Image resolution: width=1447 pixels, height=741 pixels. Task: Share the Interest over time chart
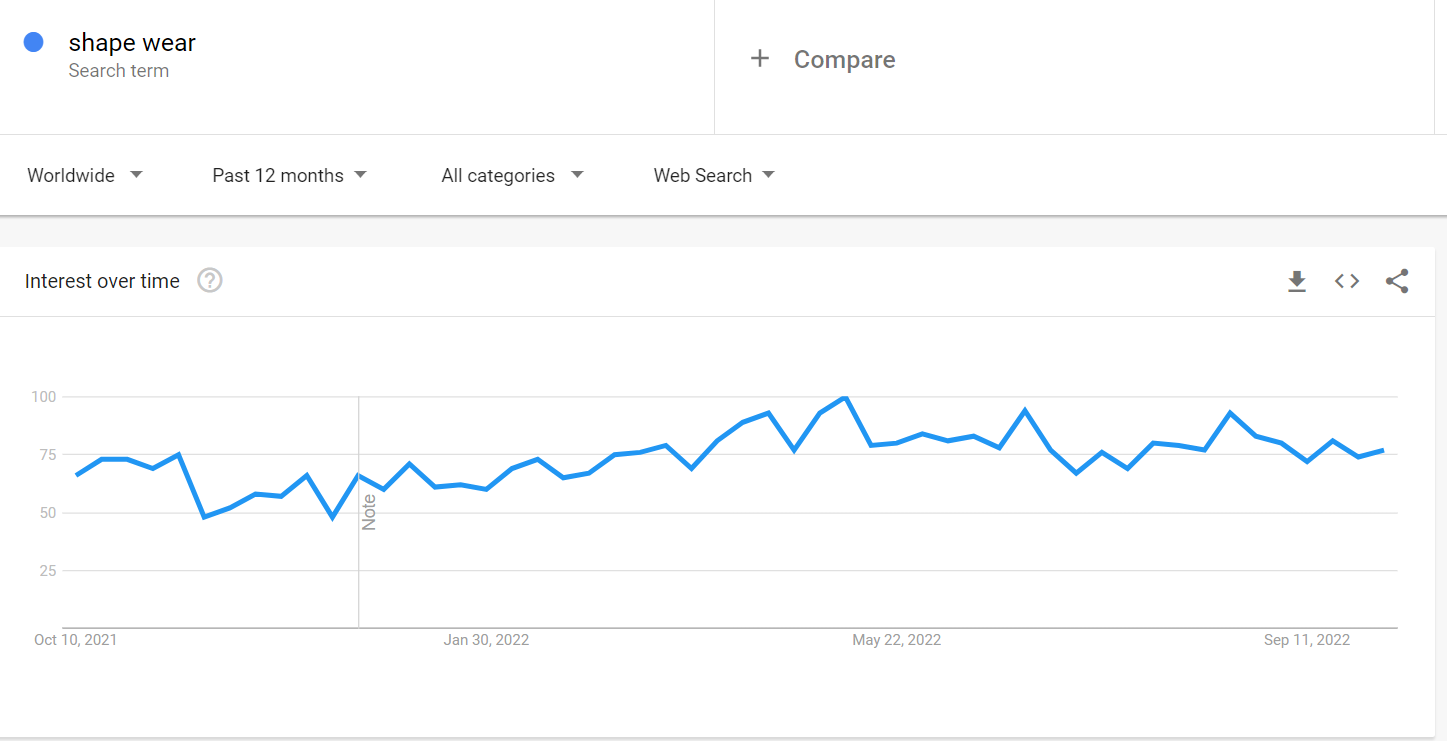(x=1397, y=281)
